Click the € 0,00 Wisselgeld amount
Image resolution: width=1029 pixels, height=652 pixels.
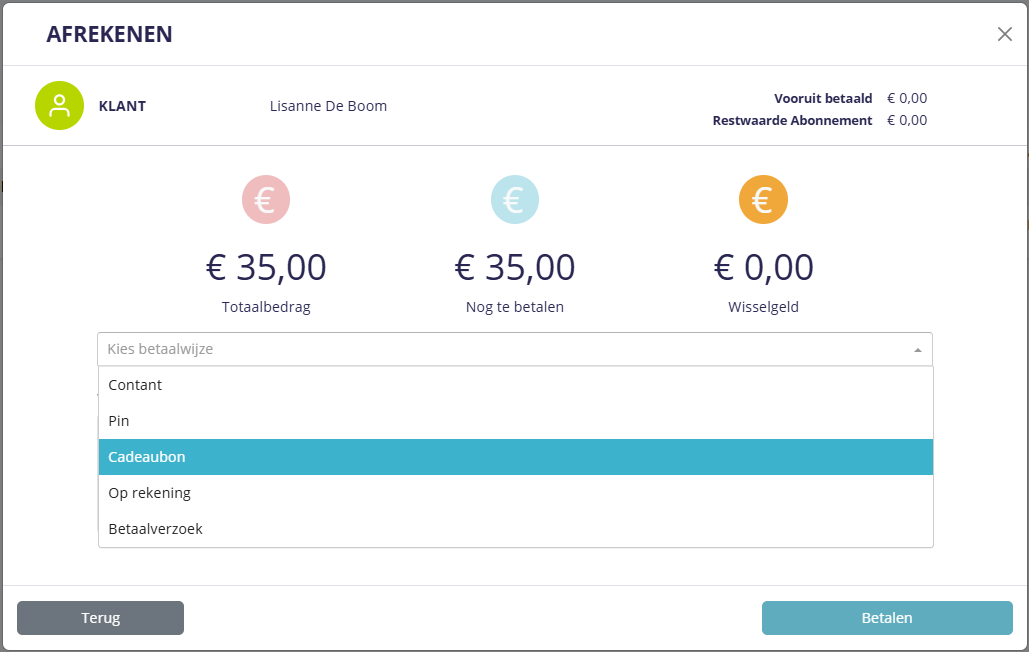pos(763,268)
